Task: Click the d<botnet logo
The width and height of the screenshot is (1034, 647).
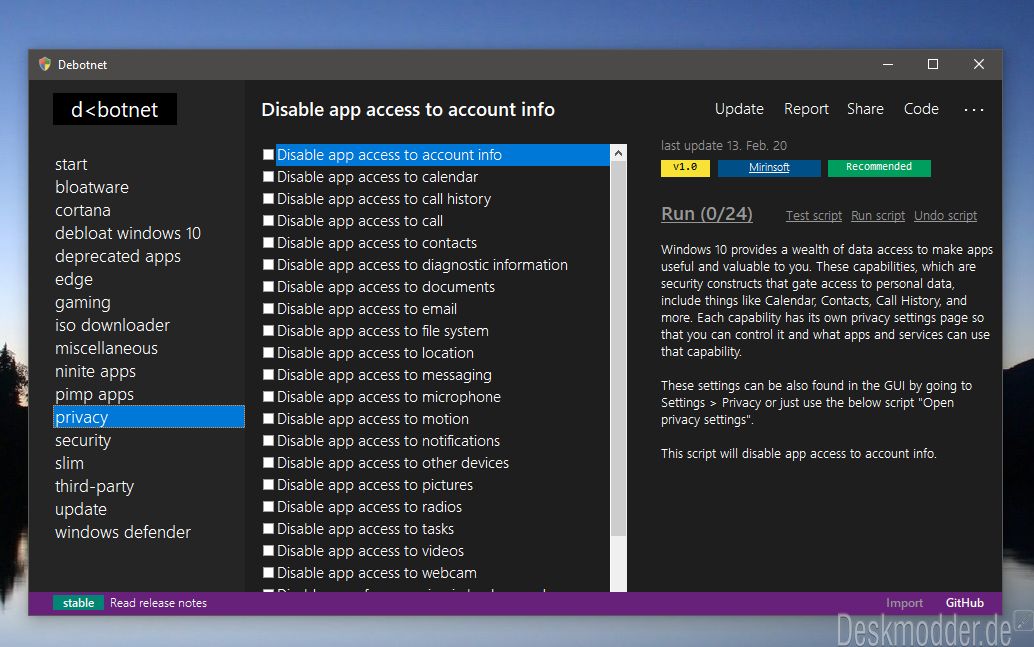Action: 115,109
